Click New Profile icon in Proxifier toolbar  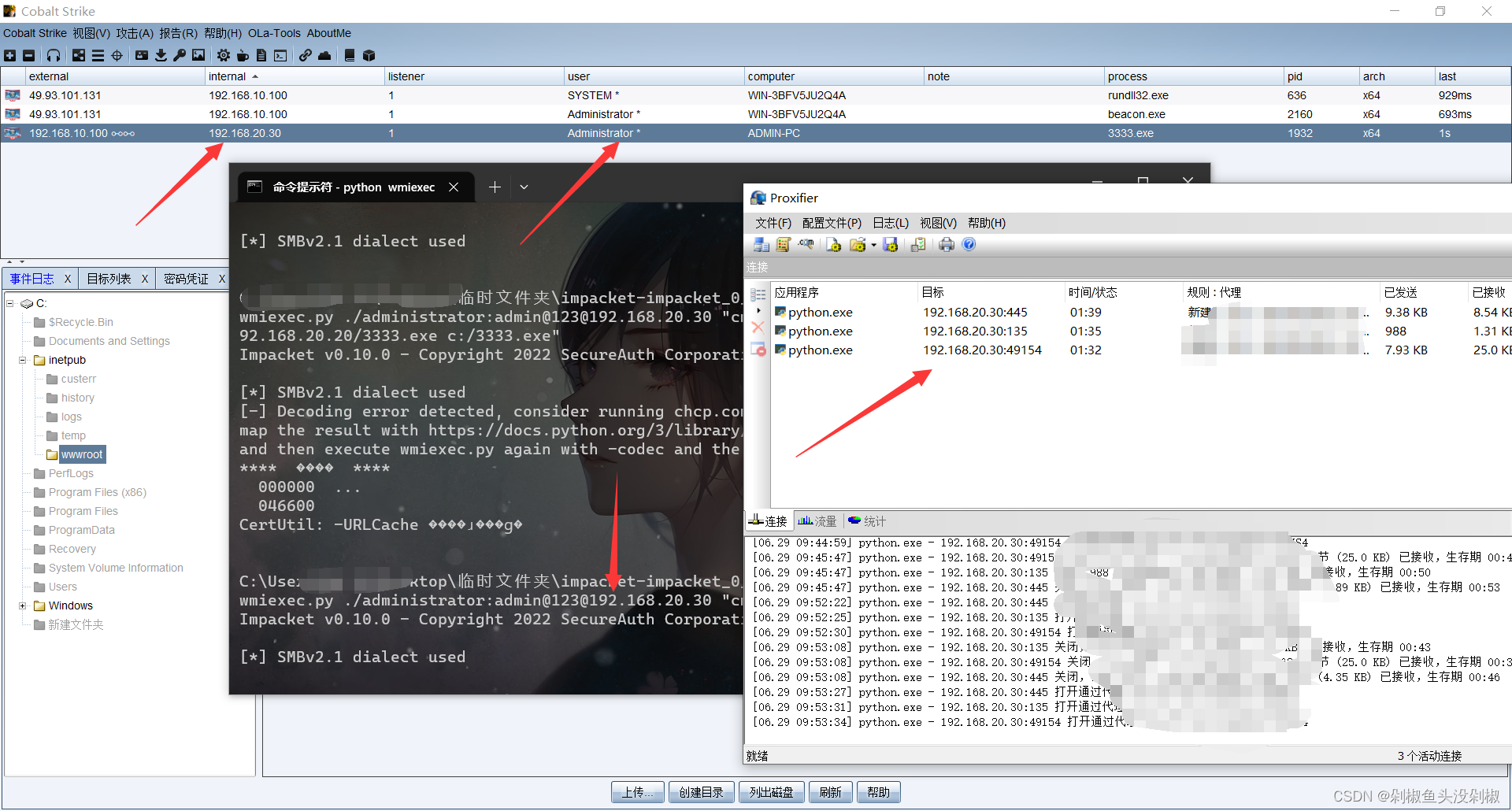pyautogui.click(x=834, y=245)
